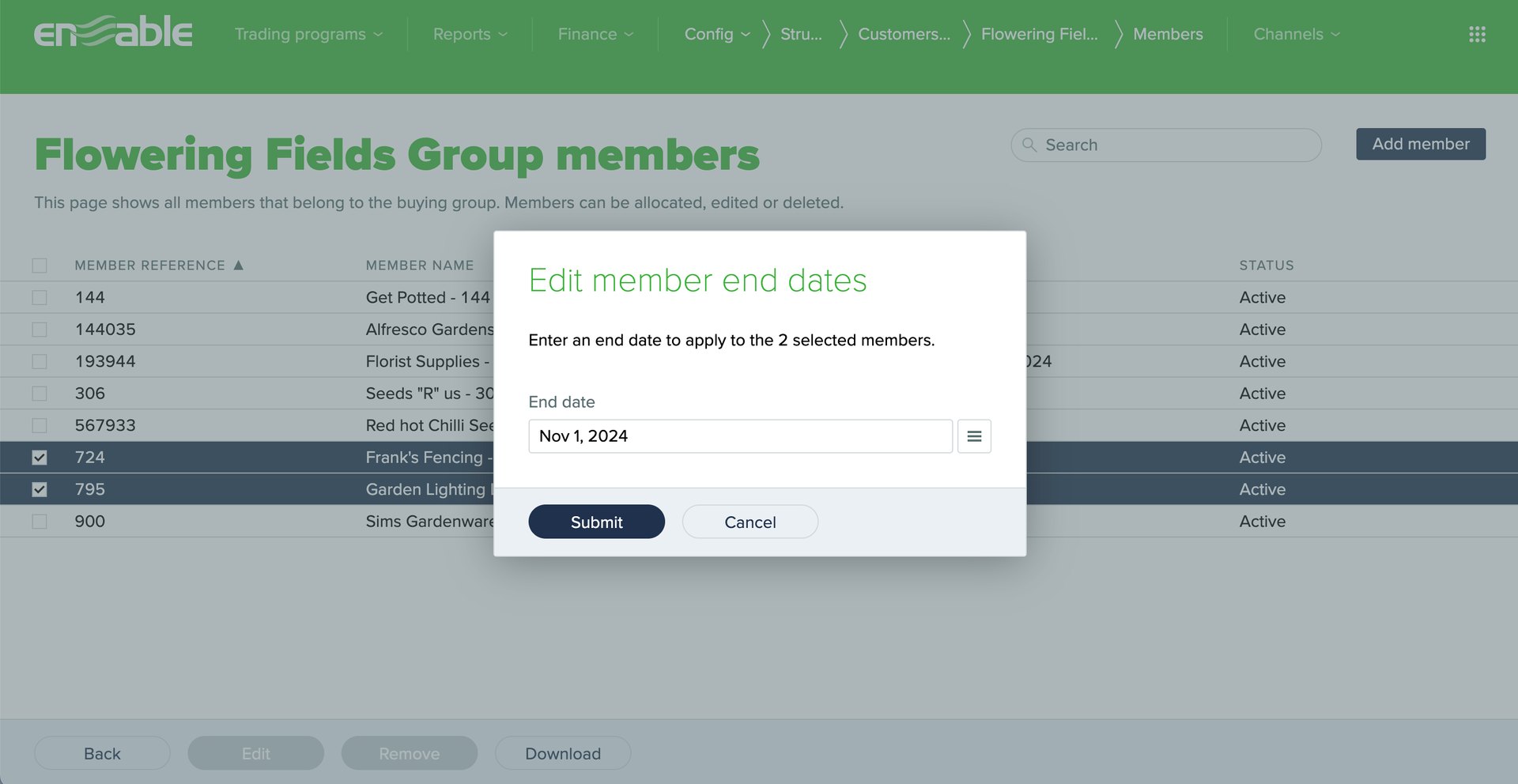Click the End date input field
The image size is (1518, 784).
pos(739,435)
